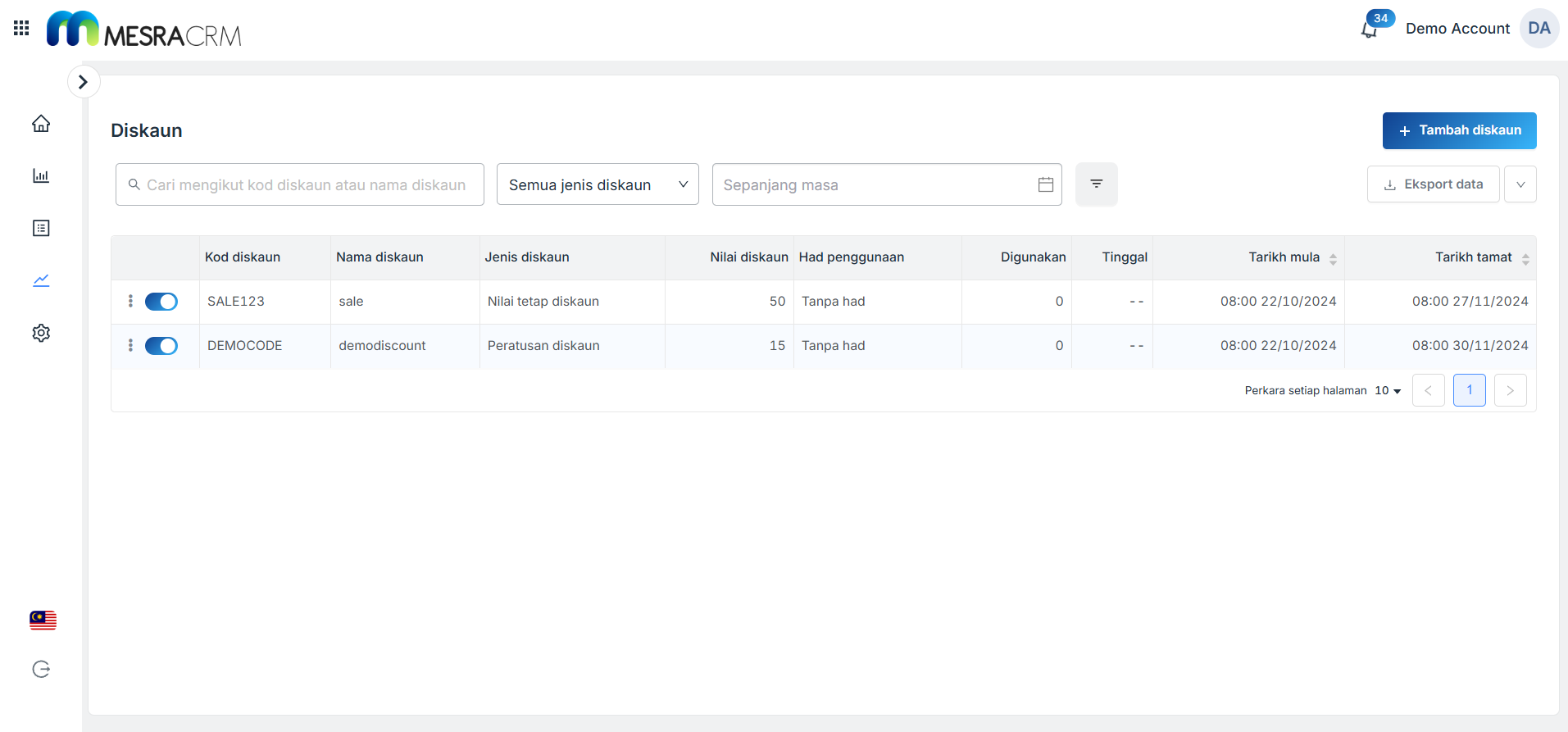Viewport: 1568px width, 732px height.
Task: Open the Semua jenis diskaun dropdown
Action: [598, 184]
